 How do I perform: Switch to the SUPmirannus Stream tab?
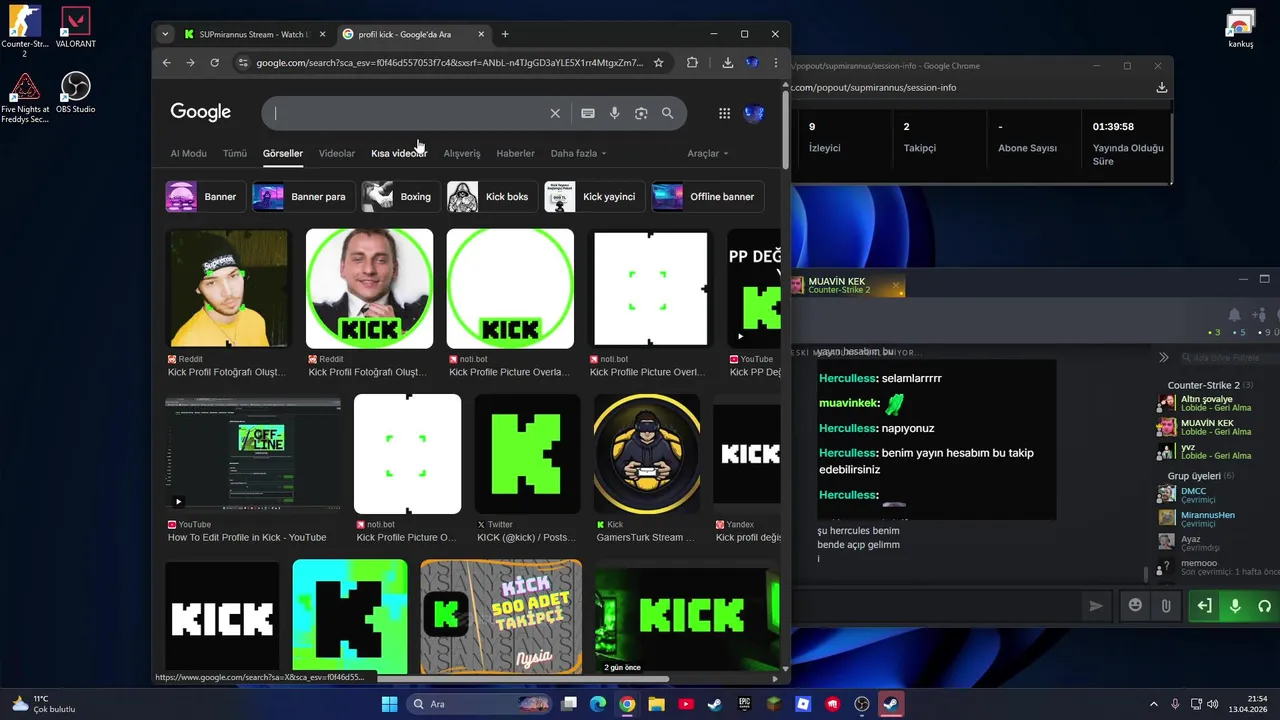coord(255,34)
